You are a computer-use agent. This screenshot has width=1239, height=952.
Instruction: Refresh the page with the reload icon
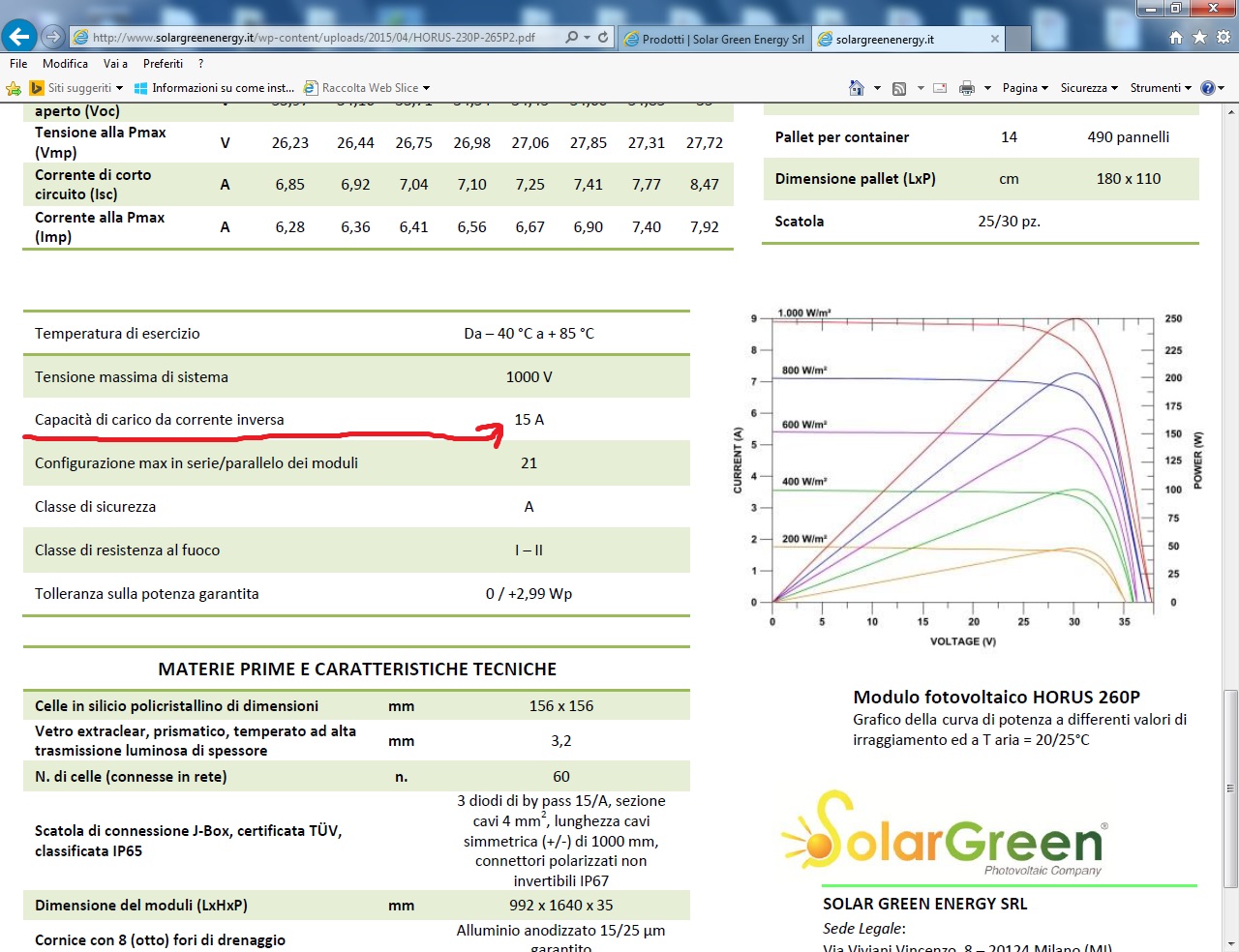click(603, 37)
